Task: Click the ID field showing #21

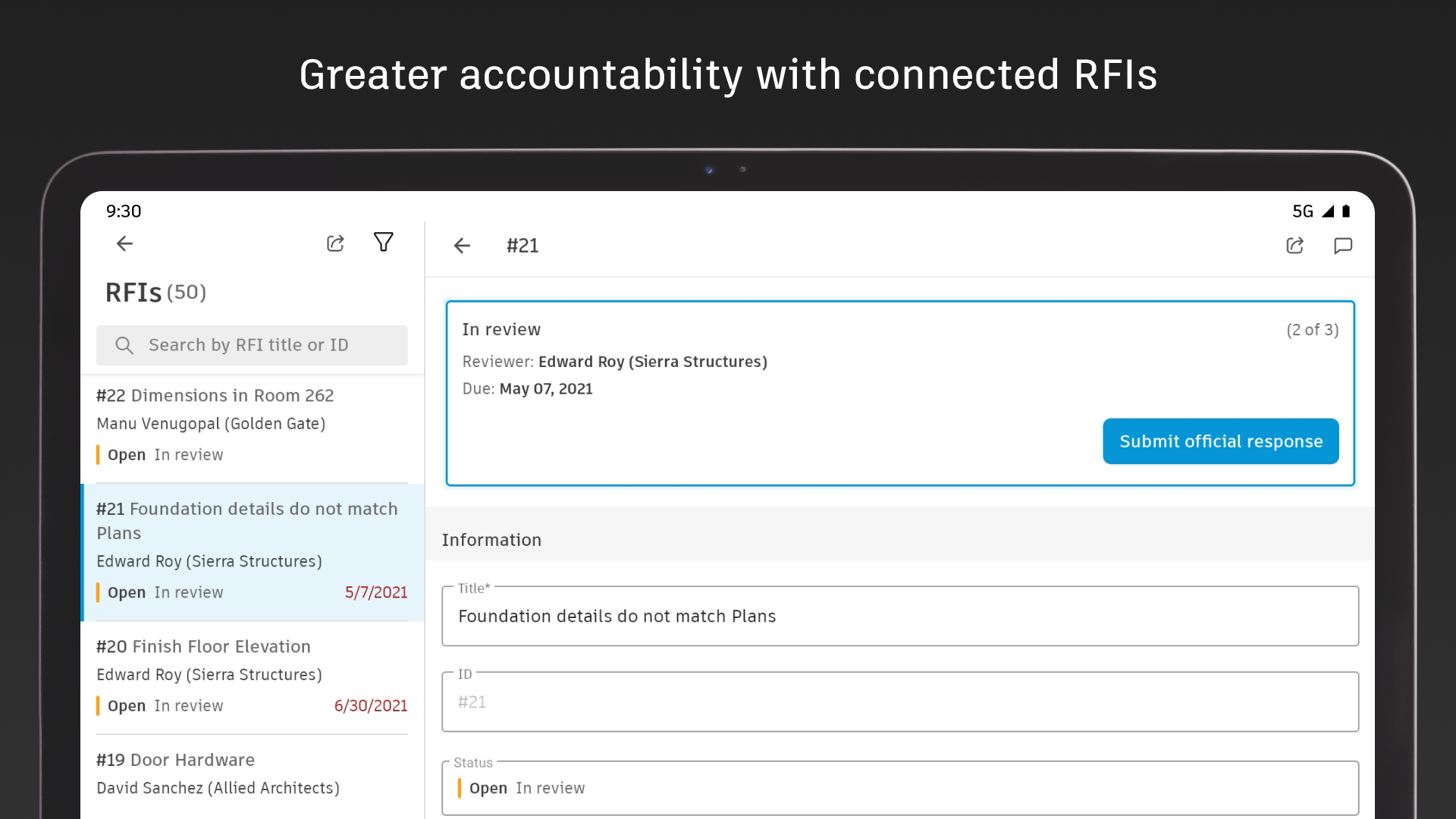Action: tap(899, 702)
